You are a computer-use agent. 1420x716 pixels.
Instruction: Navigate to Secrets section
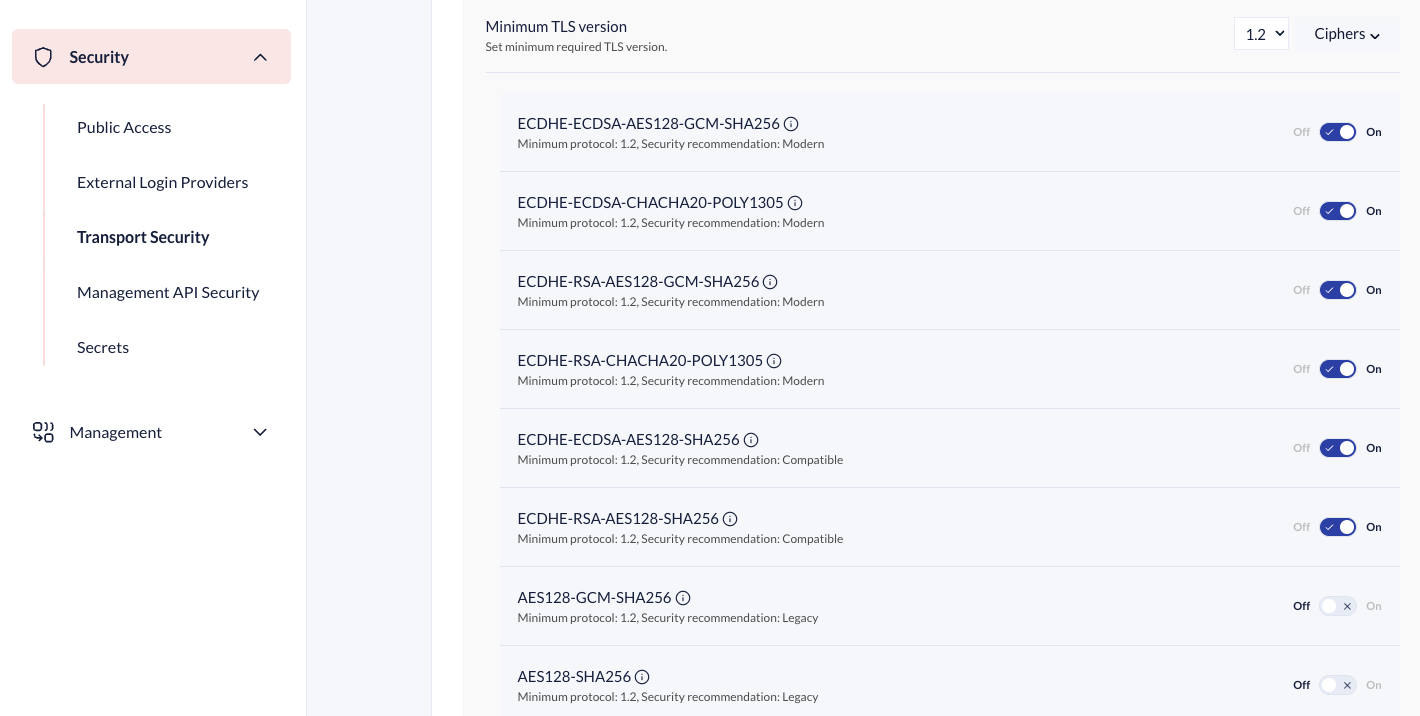pos(103,347)
